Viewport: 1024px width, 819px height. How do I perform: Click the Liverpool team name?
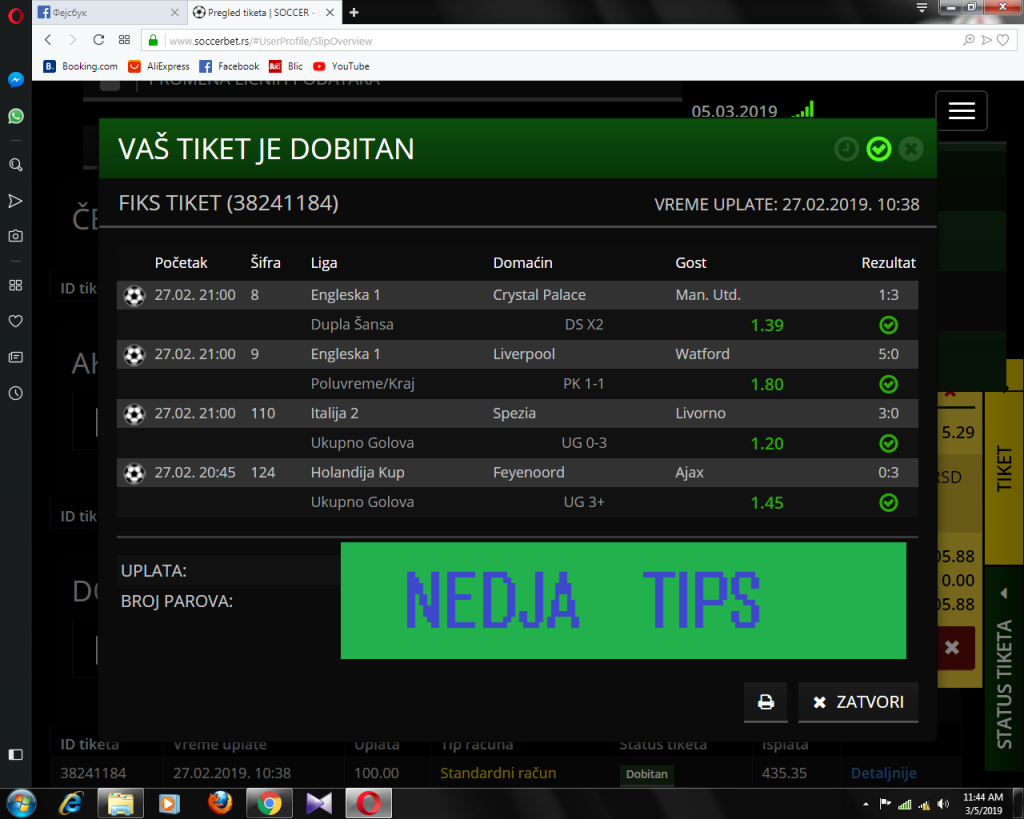tap(524, 354)
